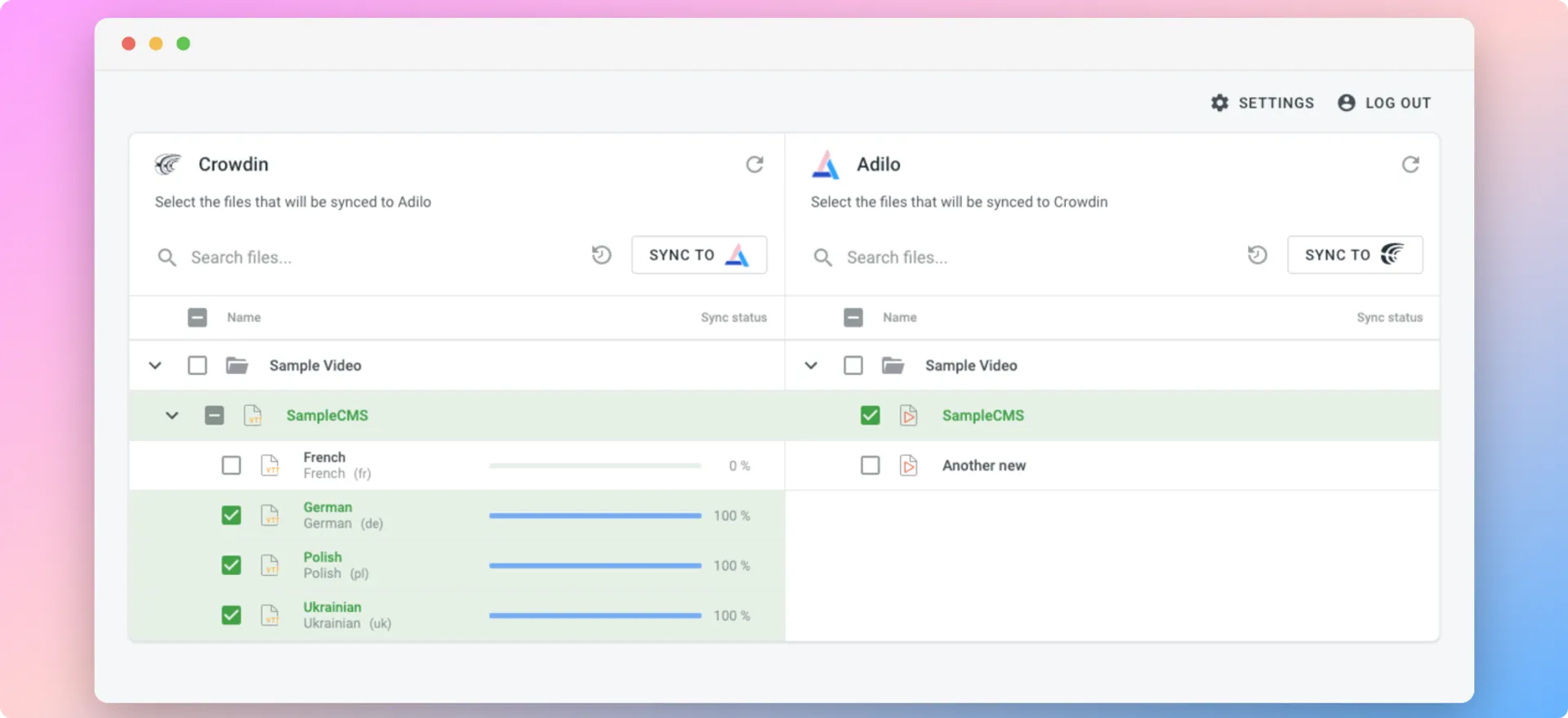
Task: Select Crowdin 'Sample Video' folder name
Action: [x=315, y=366]
